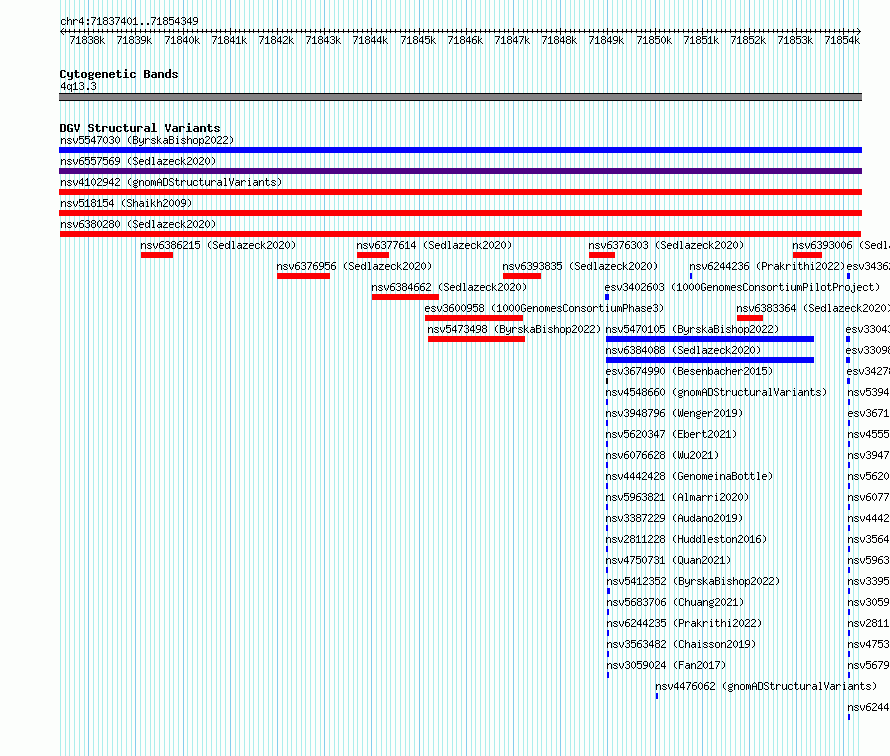Open nsv3563482 (Chaisson2019) label

[x=682, y=644]
